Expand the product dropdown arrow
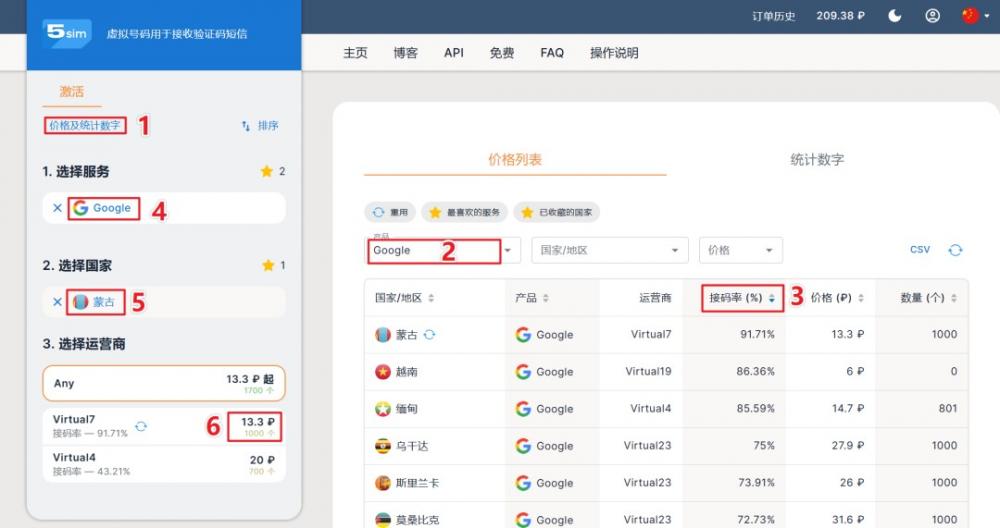 point(508,251)
